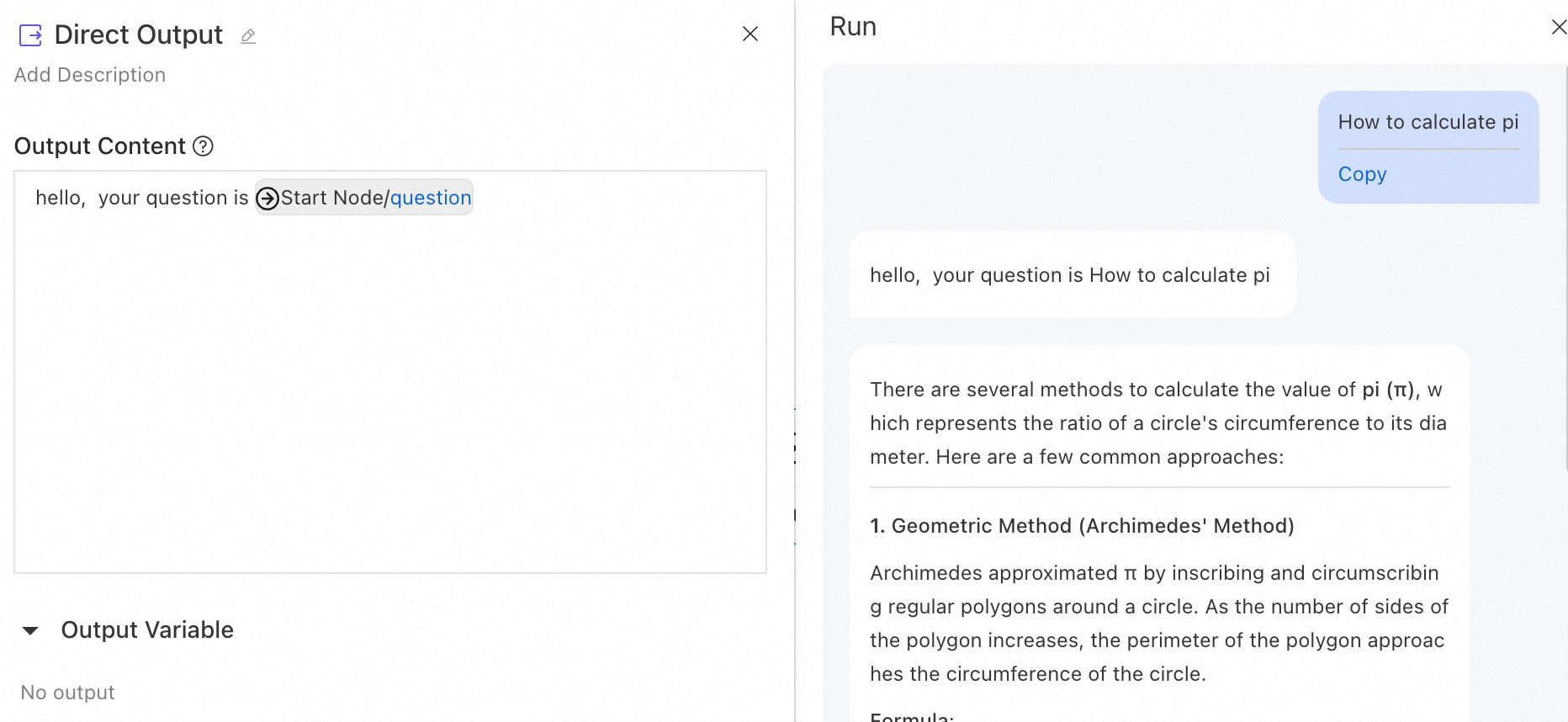Click the Direct Output title text

coord(139,35)
